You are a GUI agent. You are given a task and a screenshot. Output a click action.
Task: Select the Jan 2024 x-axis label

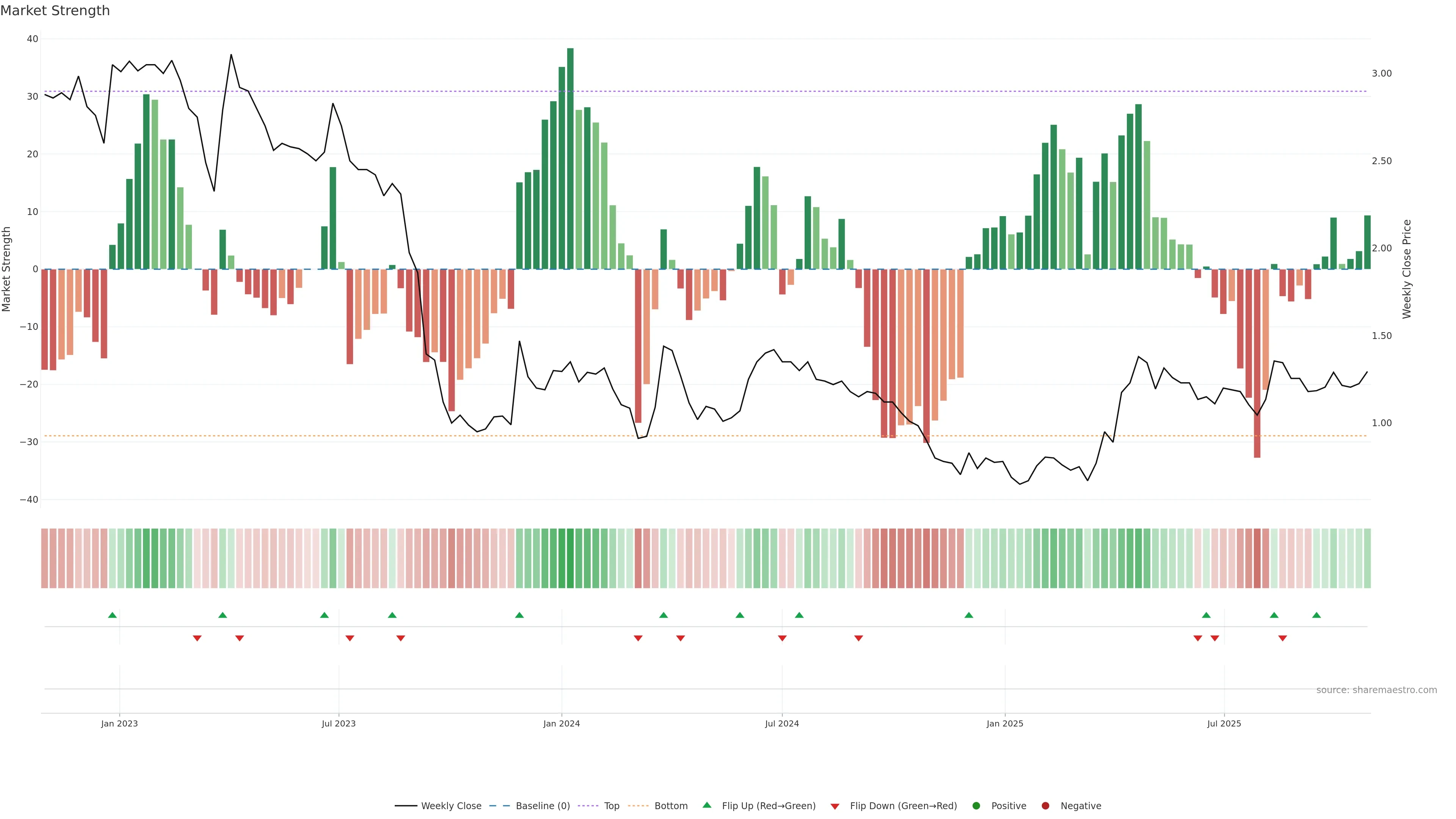tap(561, 723)
